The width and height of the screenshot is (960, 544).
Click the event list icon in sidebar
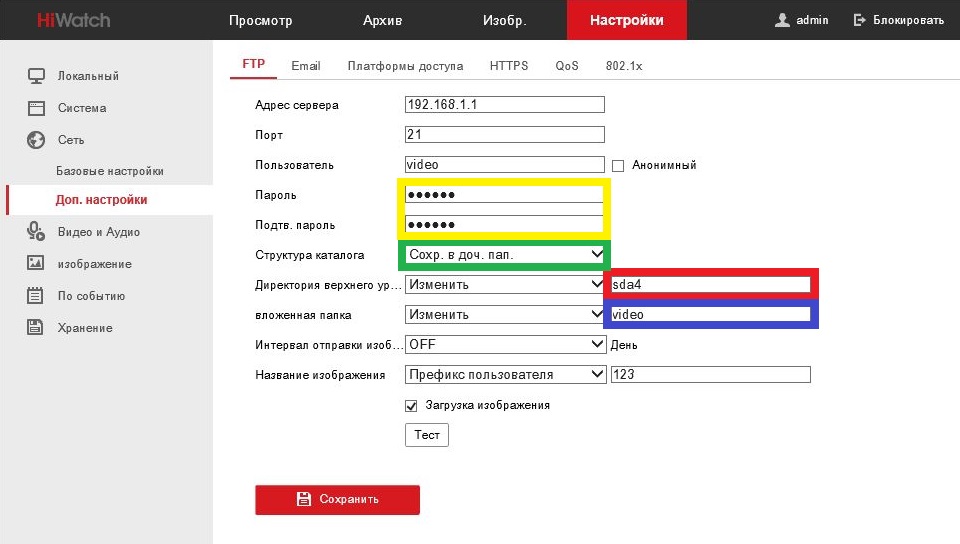pos(36,296)
